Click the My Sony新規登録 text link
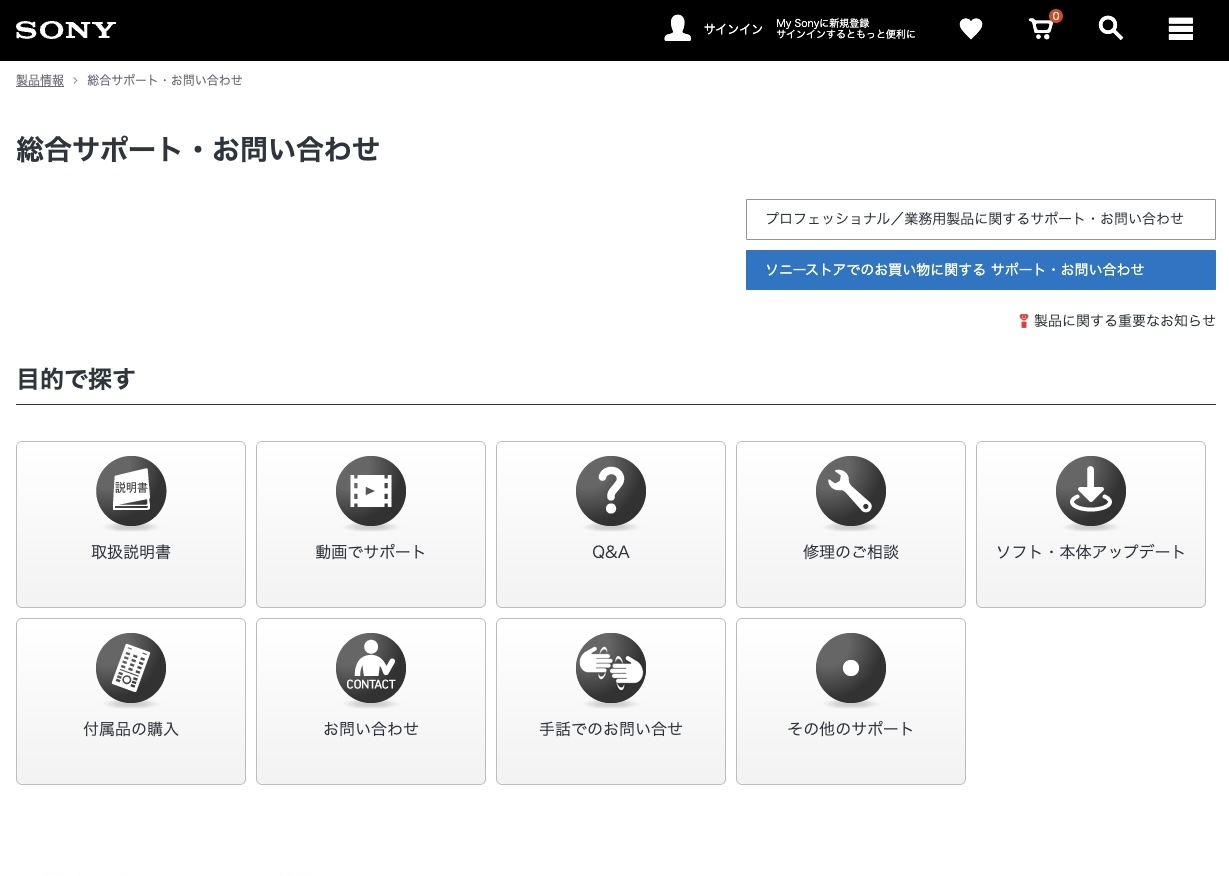 click(x=845, y=28)
